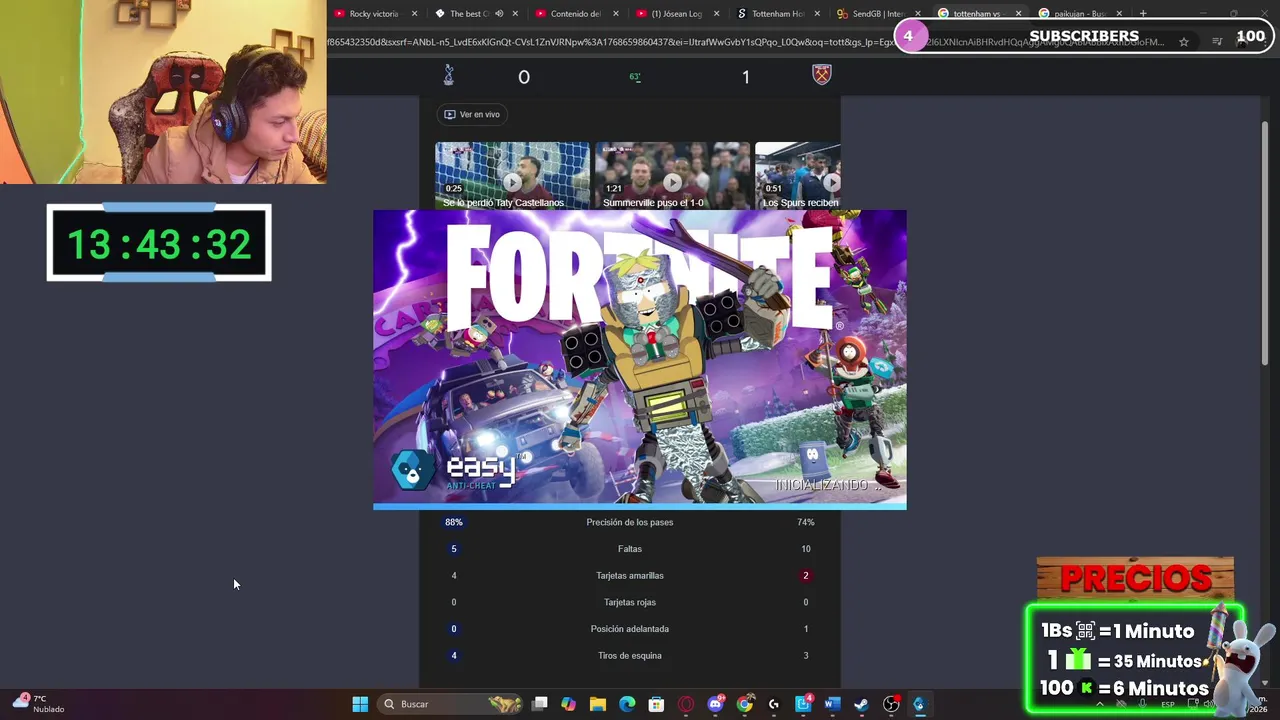The image size is (1280, 720).
Task: Bookmark this page with the star icon
Action: click(1184, 42)
